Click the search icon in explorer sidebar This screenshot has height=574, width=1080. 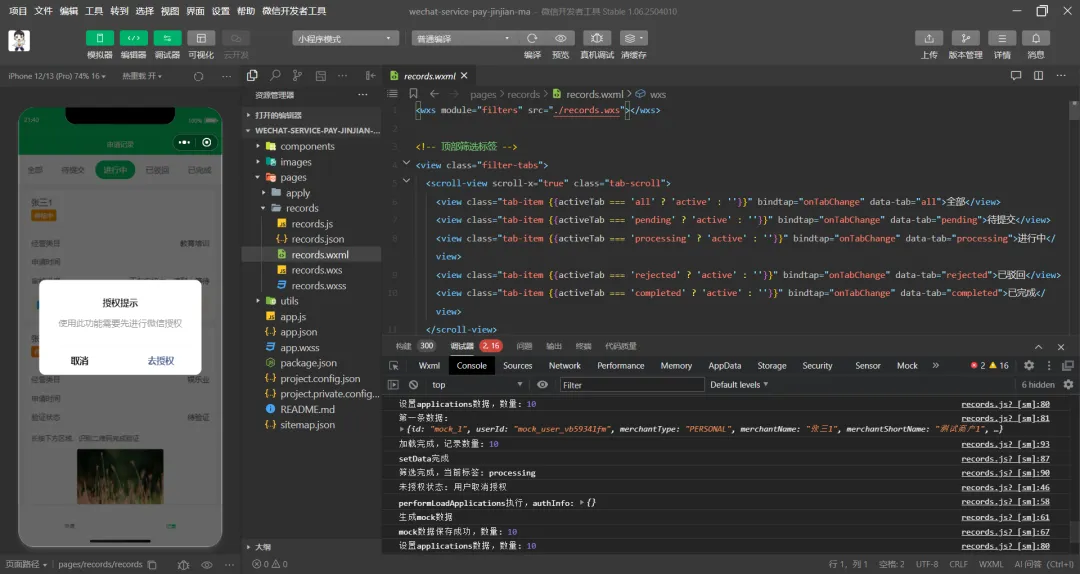tap(274, 76)
